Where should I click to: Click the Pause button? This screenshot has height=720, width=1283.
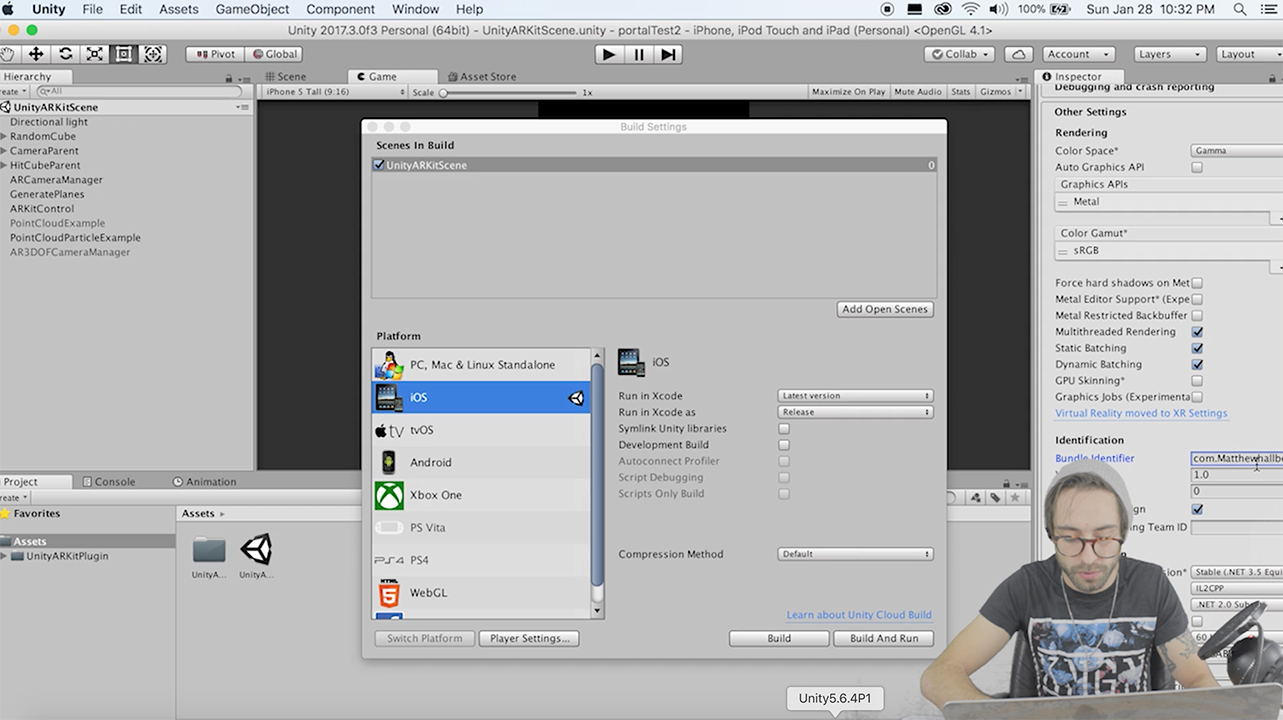click(639, 54)
